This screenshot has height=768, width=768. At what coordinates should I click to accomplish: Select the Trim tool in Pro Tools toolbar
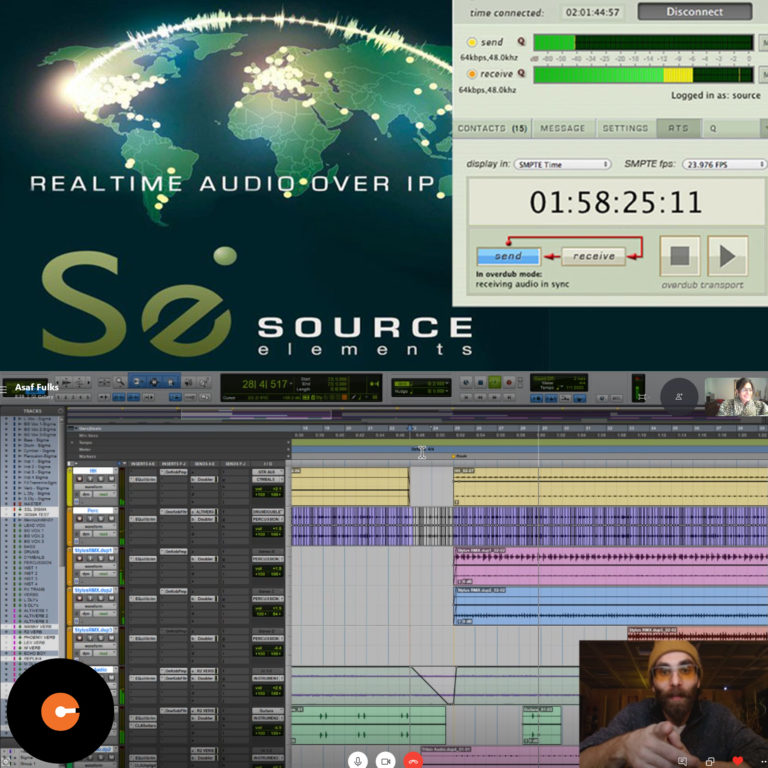tap(137, 382)
